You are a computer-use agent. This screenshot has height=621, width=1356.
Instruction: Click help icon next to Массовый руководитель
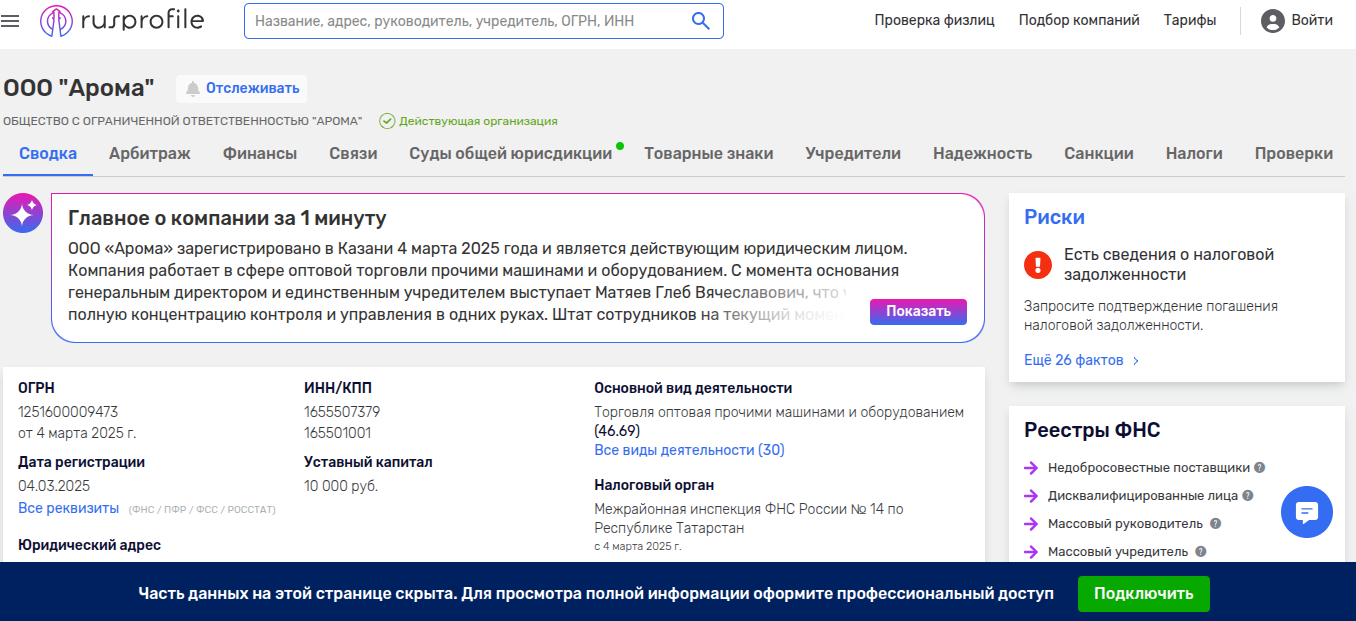coord(1215,523)
